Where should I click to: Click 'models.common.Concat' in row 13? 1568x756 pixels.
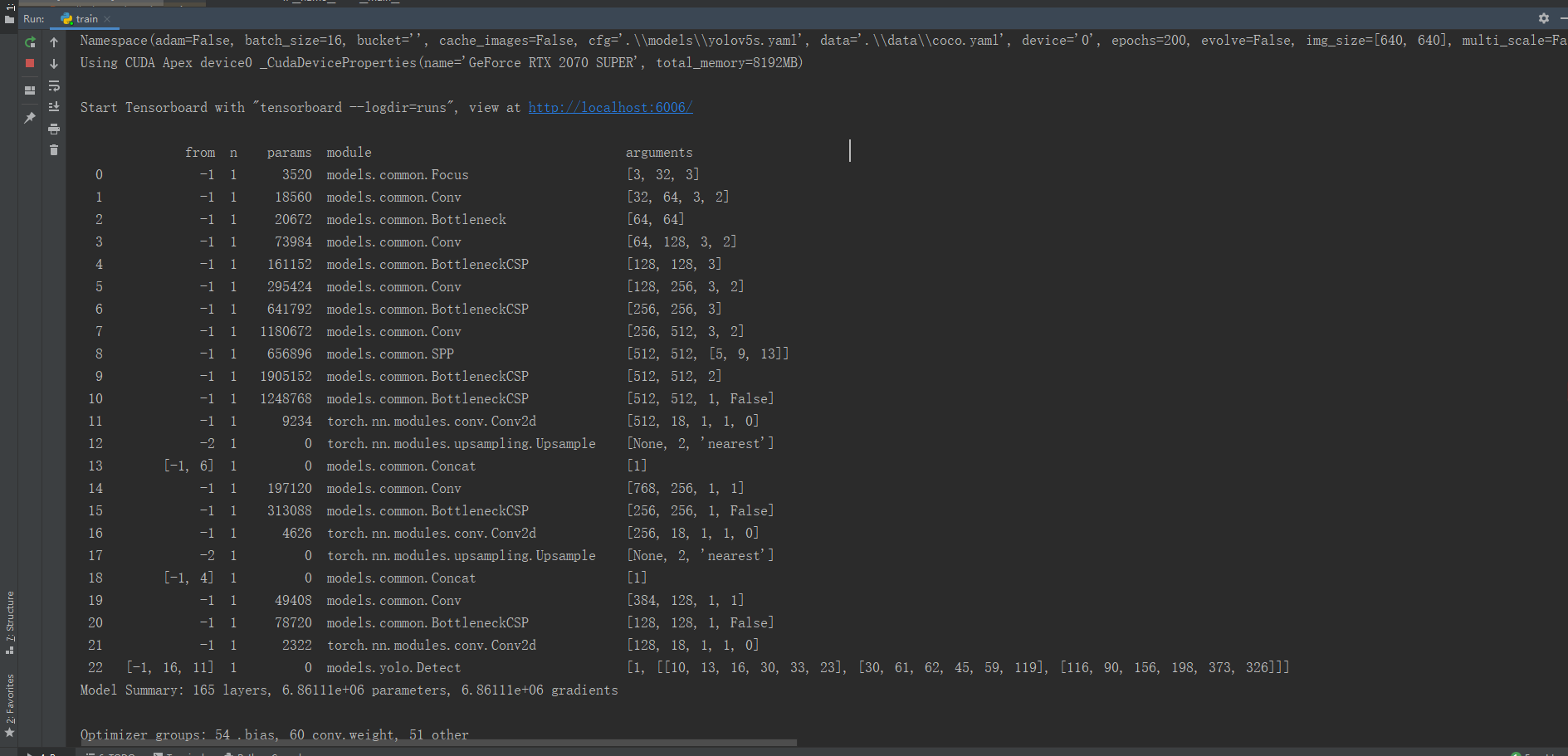[x=401, y=466]
